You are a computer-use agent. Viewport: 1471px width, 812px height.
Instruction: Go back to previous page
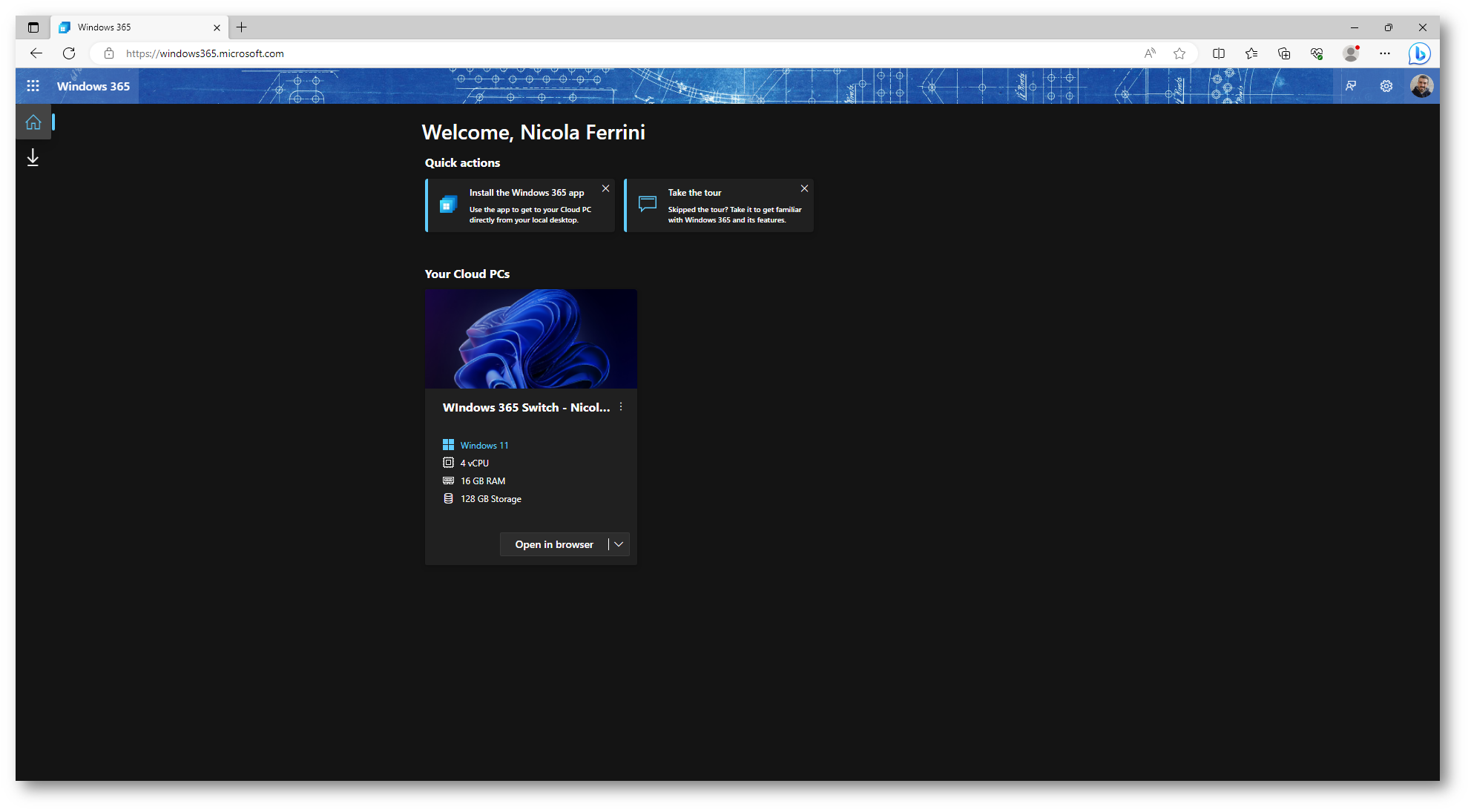coord(36,53)
